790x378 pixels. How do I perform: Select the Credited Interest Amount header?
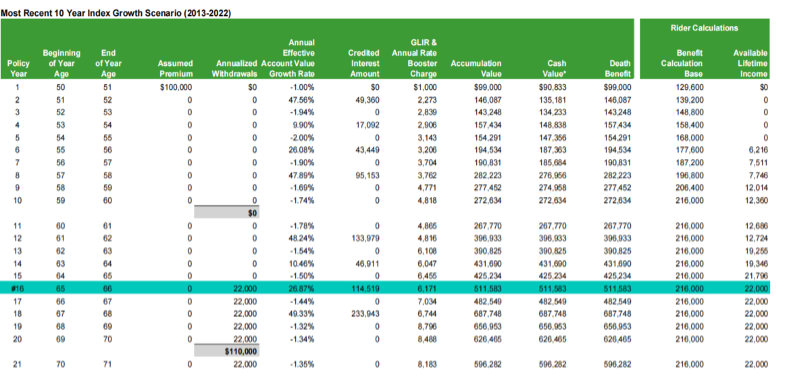click(x=363, y=64)
